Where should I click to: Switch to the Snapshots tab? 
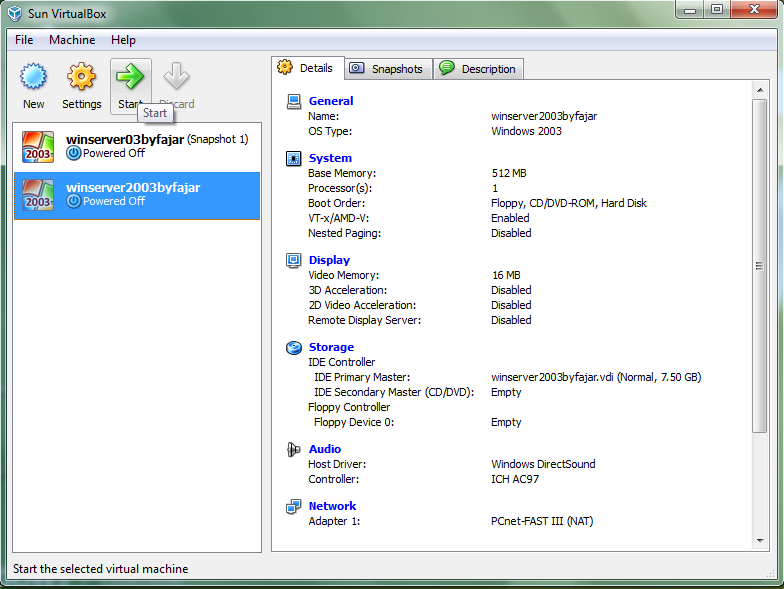pos(388,68)
